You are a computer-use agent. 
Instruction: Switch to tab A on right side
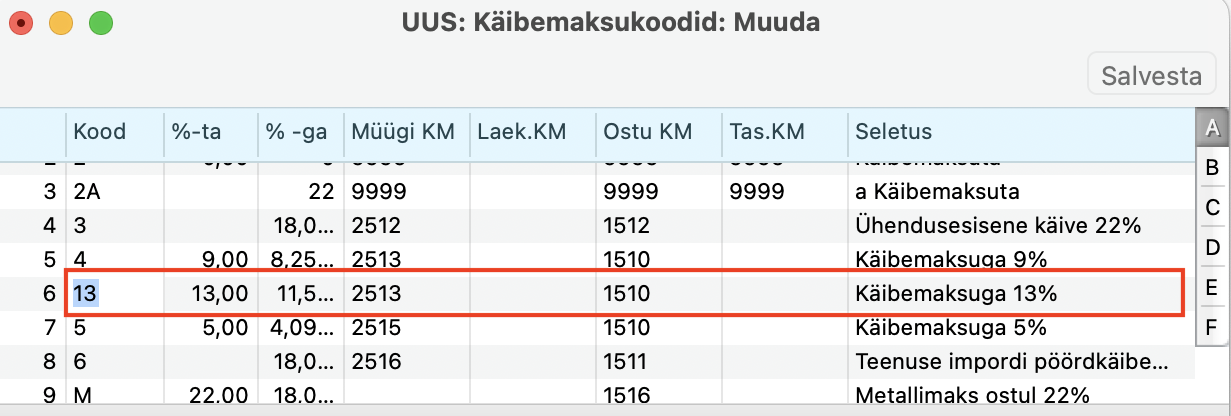(1212, 128)
